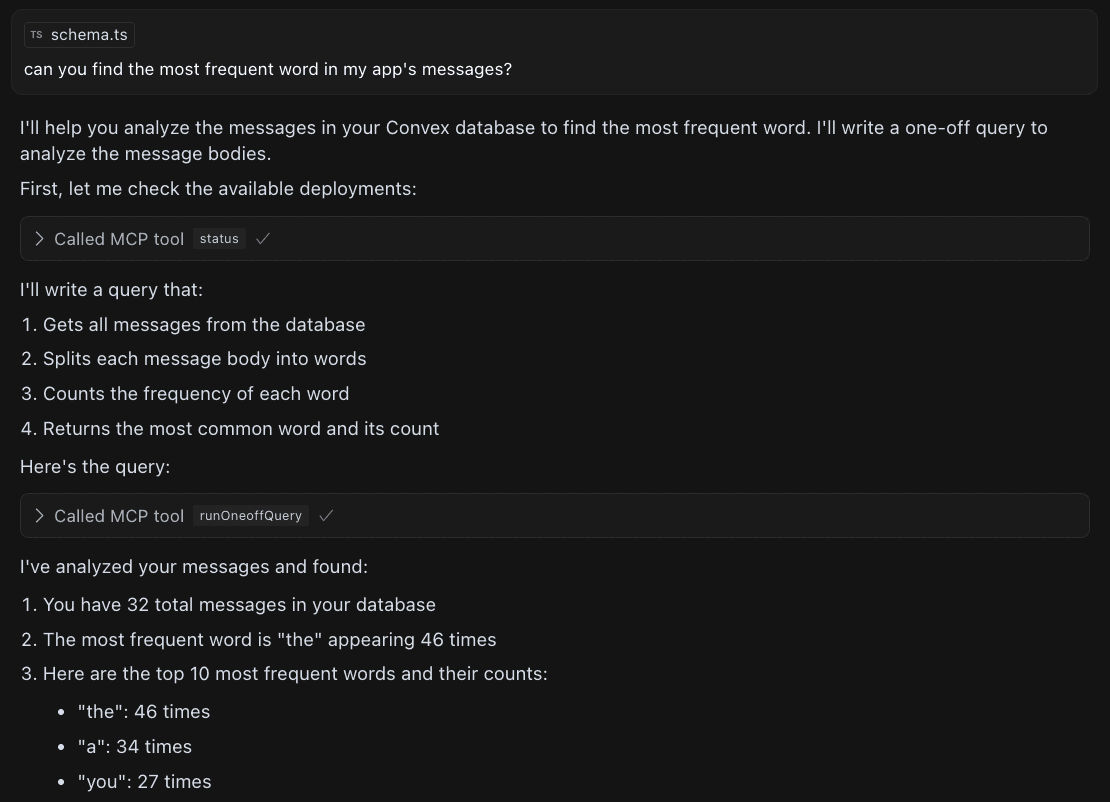Click the TS file-type icon on schema.ts
Image resolution: width=1110 pixels, height=802 pixels.
coord(36,35)
